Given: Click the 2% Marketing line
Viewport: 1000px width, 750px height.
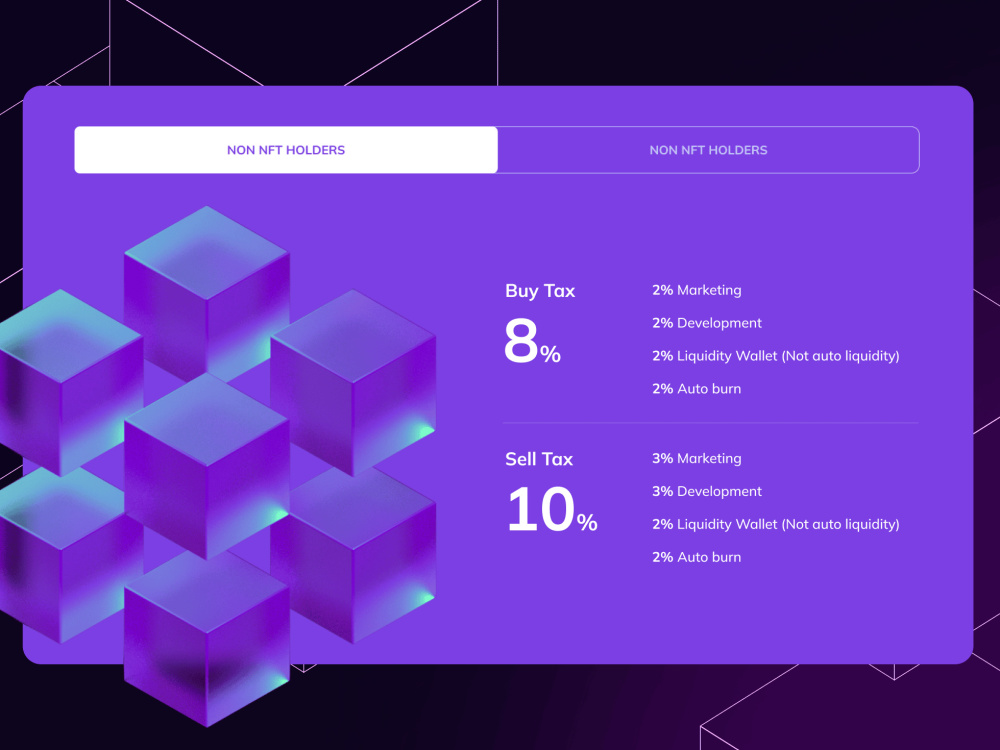Looking at the screenshot, I should click(x=696, y=290).
